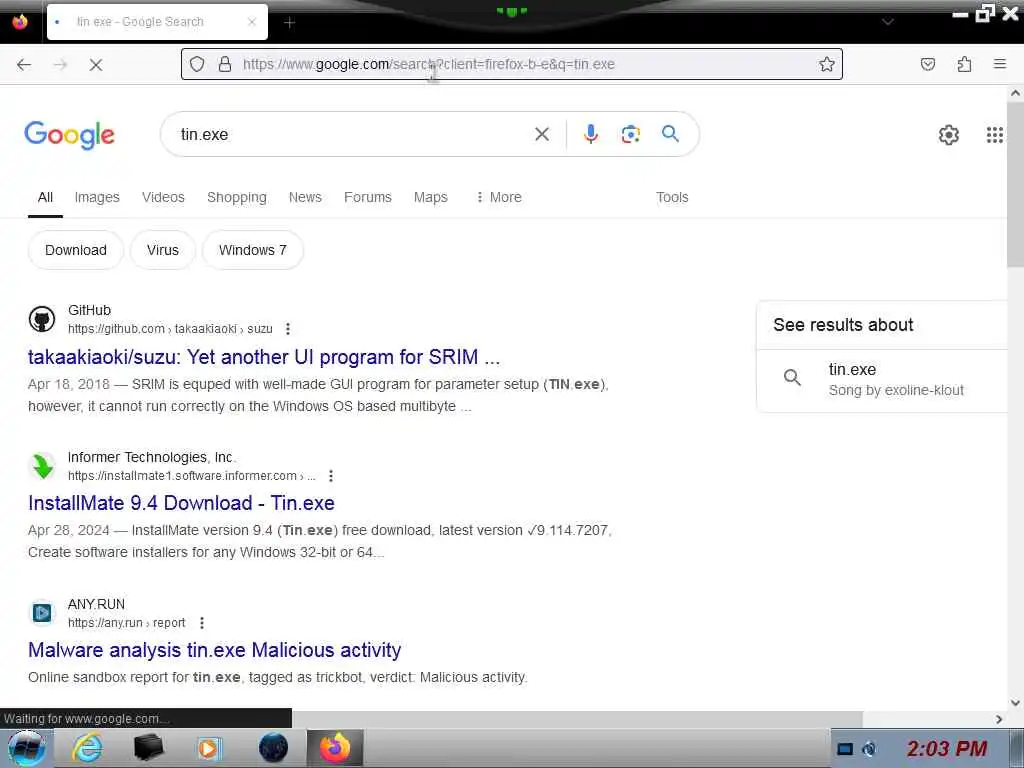Open the volume speaker tray icon

pyautogui.click(x=869, y=749)
